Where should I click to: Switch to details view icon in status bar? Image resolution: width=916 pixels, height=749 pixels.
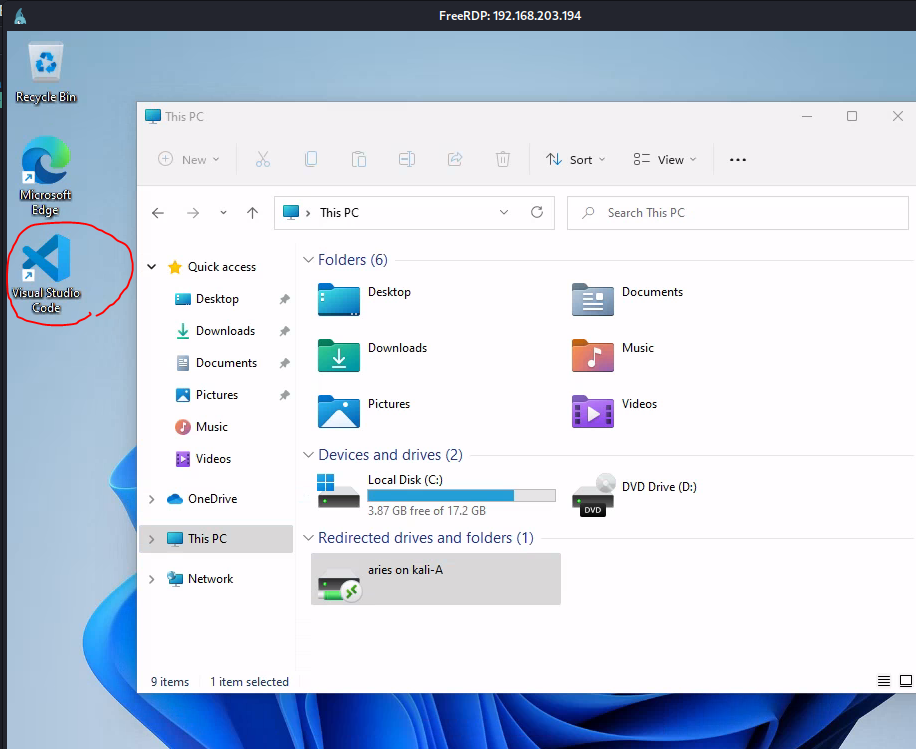[x=884, y=681]
